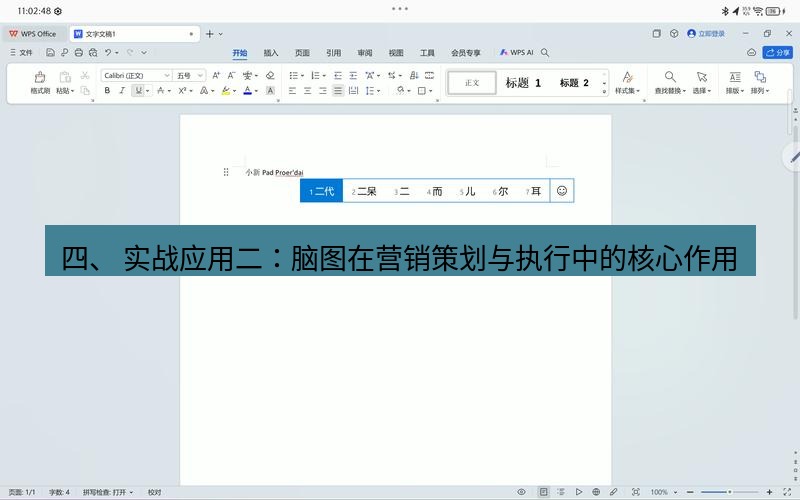Toggle Strikethrough formatting
The width and height of the screenshot is (800, 500).
[x=161, y=91]
